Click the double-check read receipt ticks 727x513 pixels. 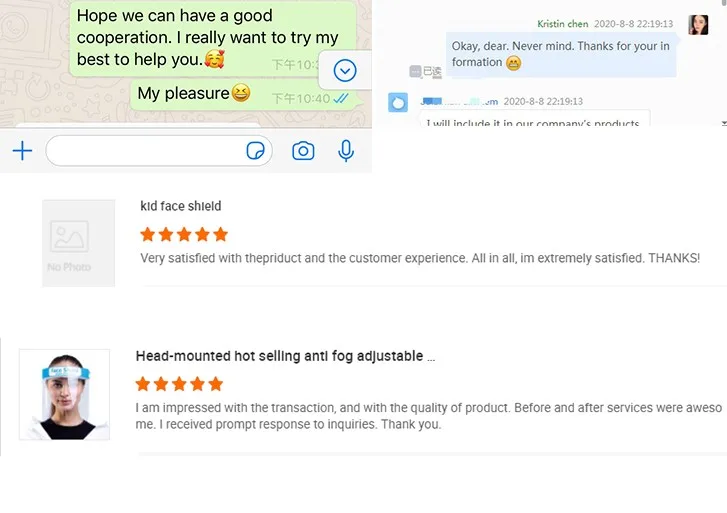[x=341, y=98]
